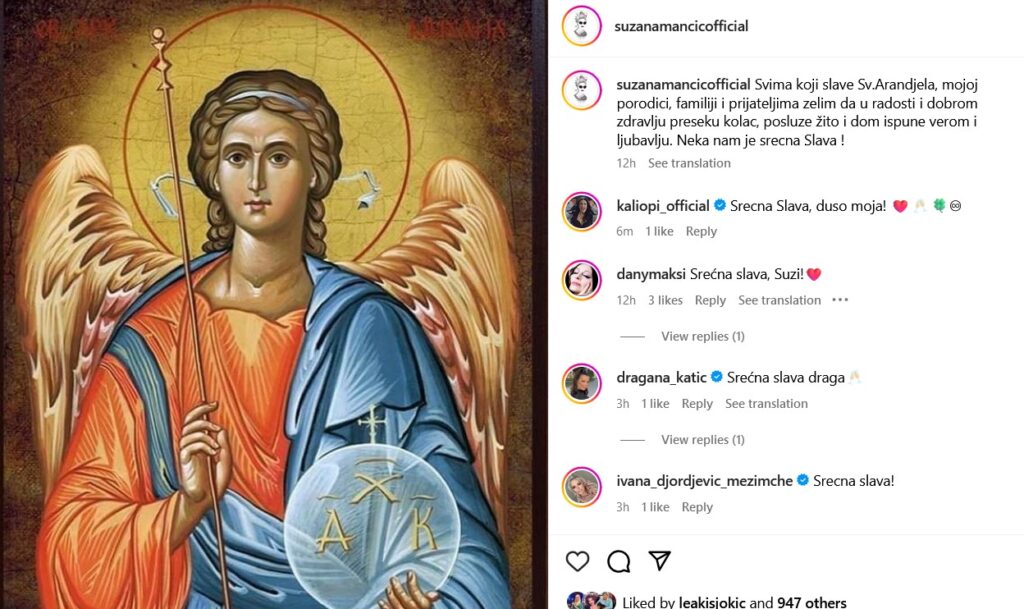The width and height of the screenshot is (1024, 609).
Task: Open suzanamancicofficial username in header
Action: point(681,26)
